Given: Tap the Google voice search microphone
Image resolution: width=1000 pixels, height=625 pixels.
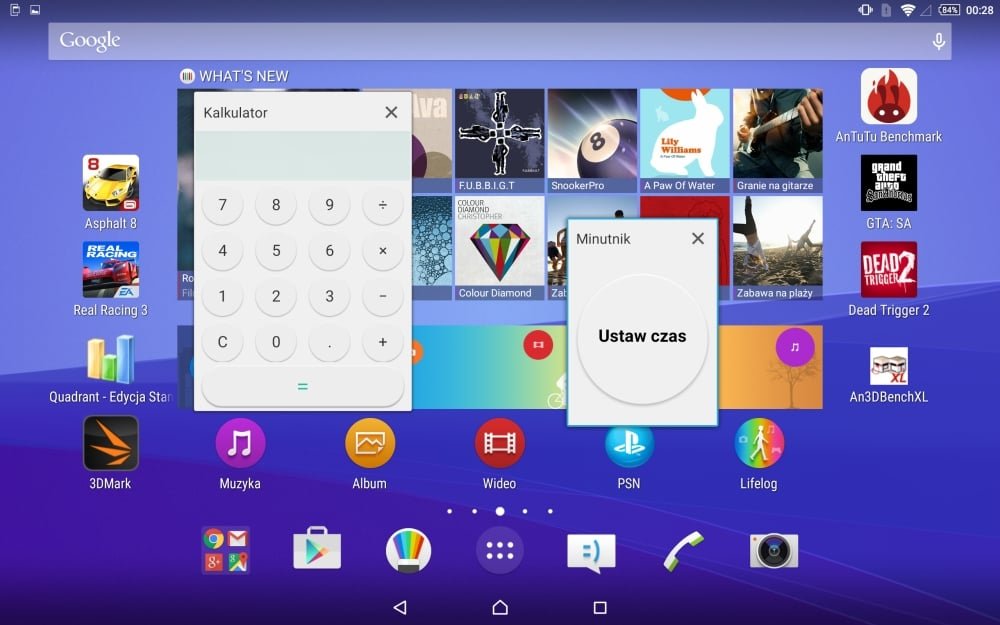Looking at the screenshot, I should tap(939, 41).
